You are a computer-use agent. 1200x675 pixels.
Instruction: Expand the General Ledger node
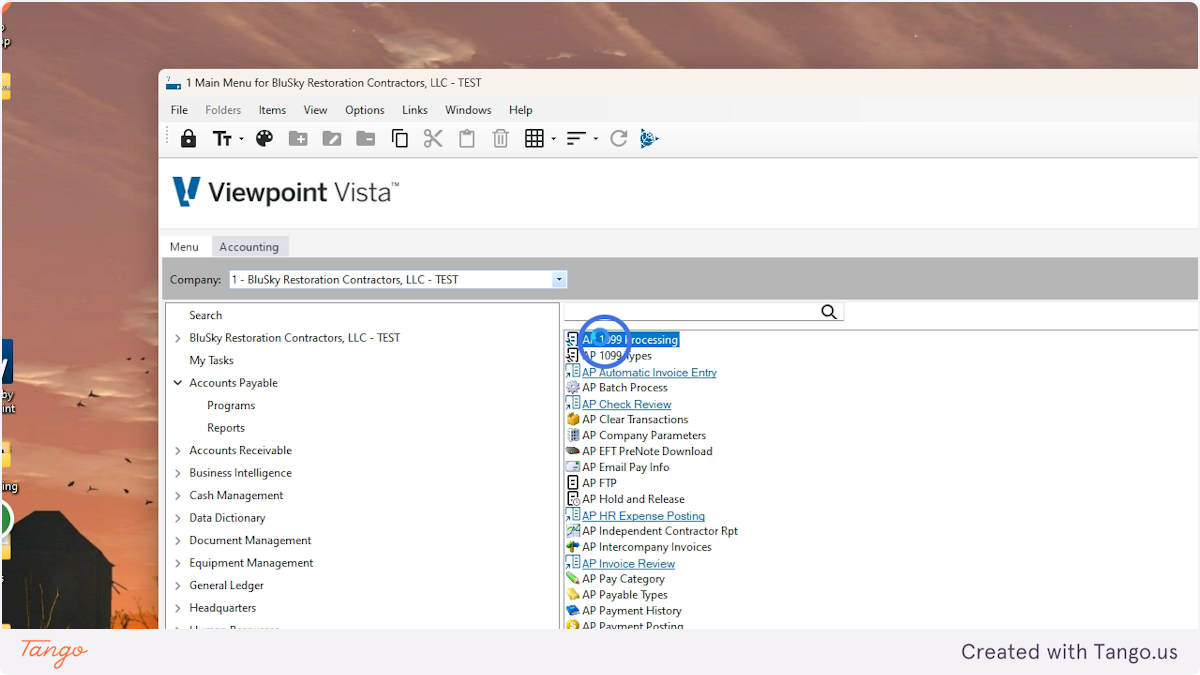click(178, 585)
